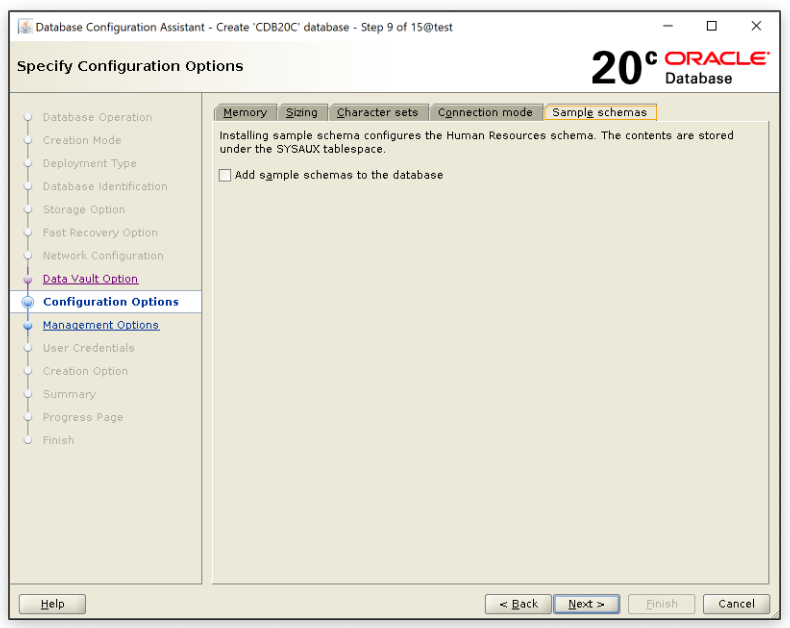Jump to Data Vault Option step link
The width and height of the screenshot is (790, 628).
90,279
